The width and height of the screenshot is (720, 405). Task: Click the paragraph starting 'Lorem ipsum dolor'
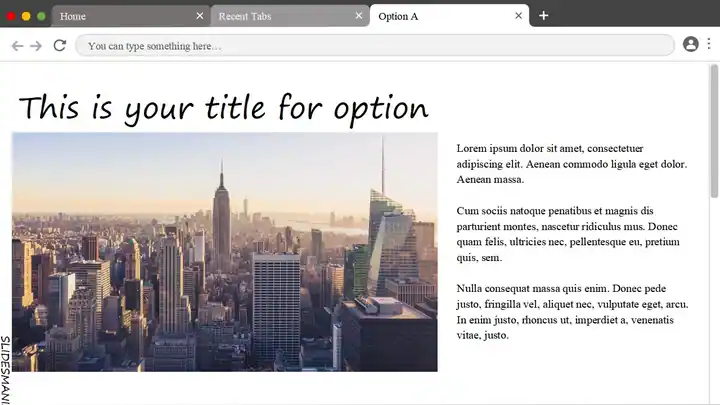[x=572, y=164]
